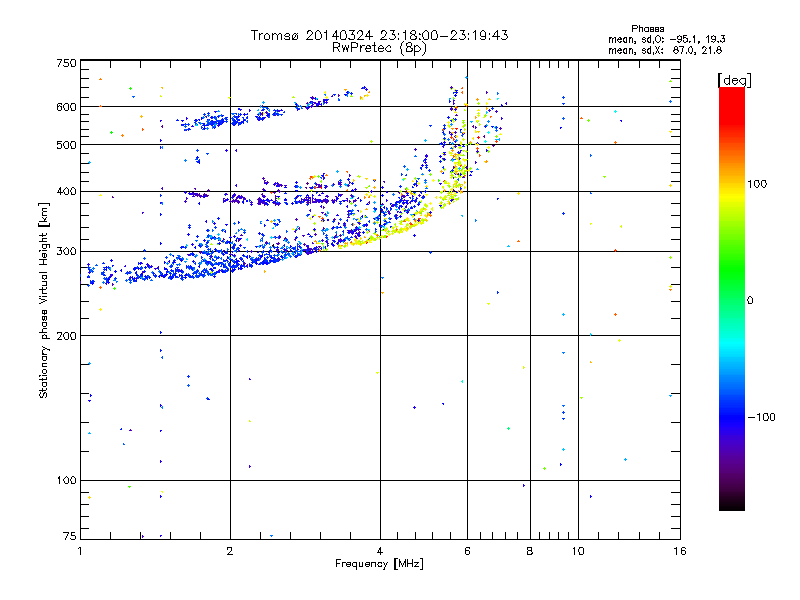Click the y-axis tick label '400'
The width and height of the screenshot is (800, 600).
point(66,191)
